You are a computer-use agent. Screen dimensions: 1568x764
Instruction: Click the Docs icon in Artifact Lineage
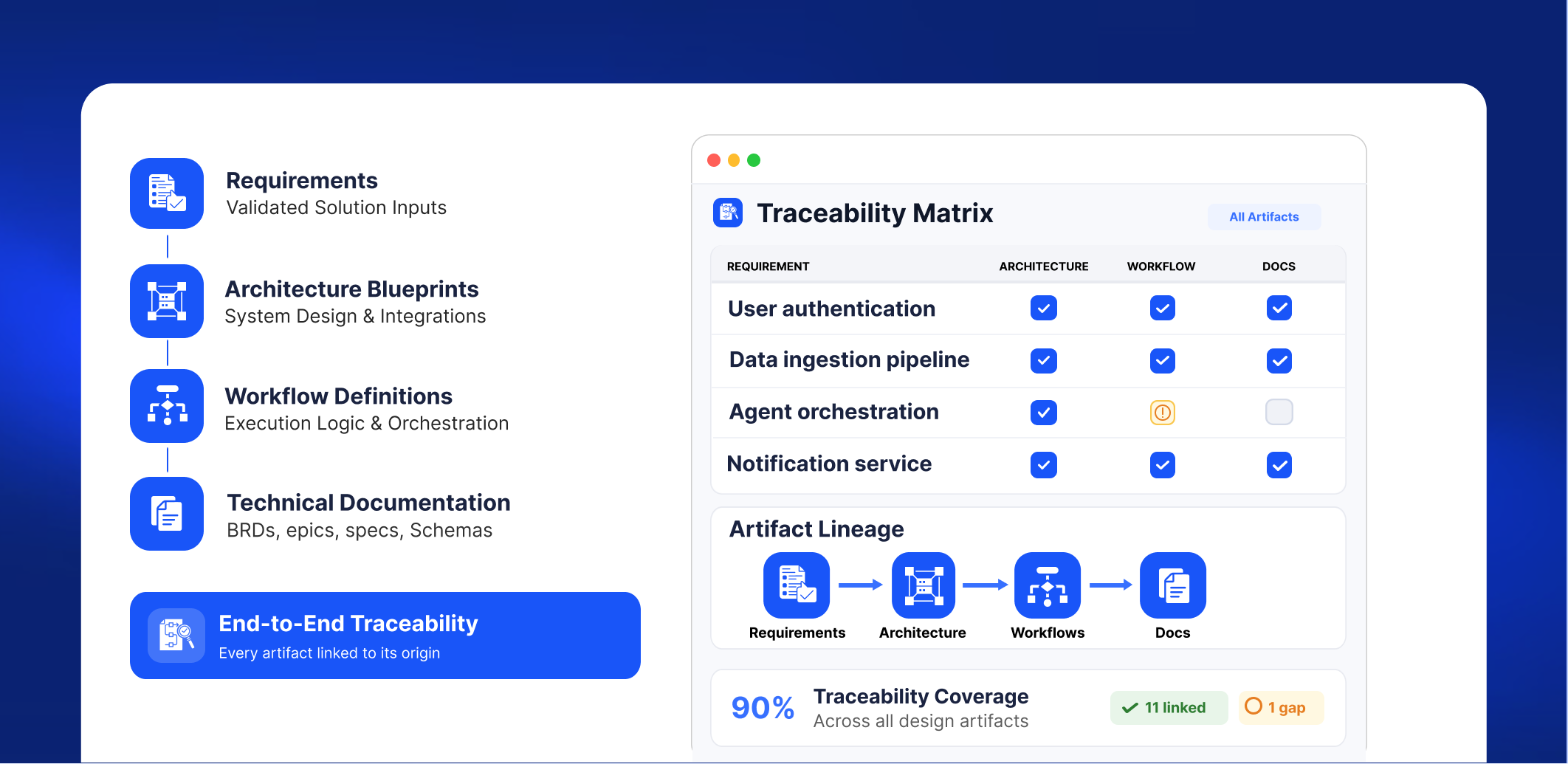[x=1172, y=585]
